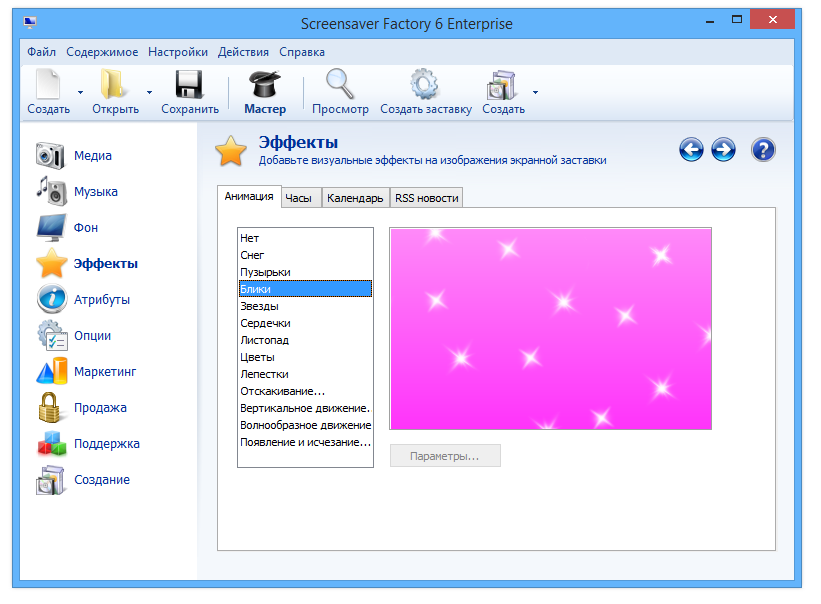The height and width of the screenshot is (604, 821).
Task: Click the Сохранить floppy disk icon
Action: [x=190, y=85]
